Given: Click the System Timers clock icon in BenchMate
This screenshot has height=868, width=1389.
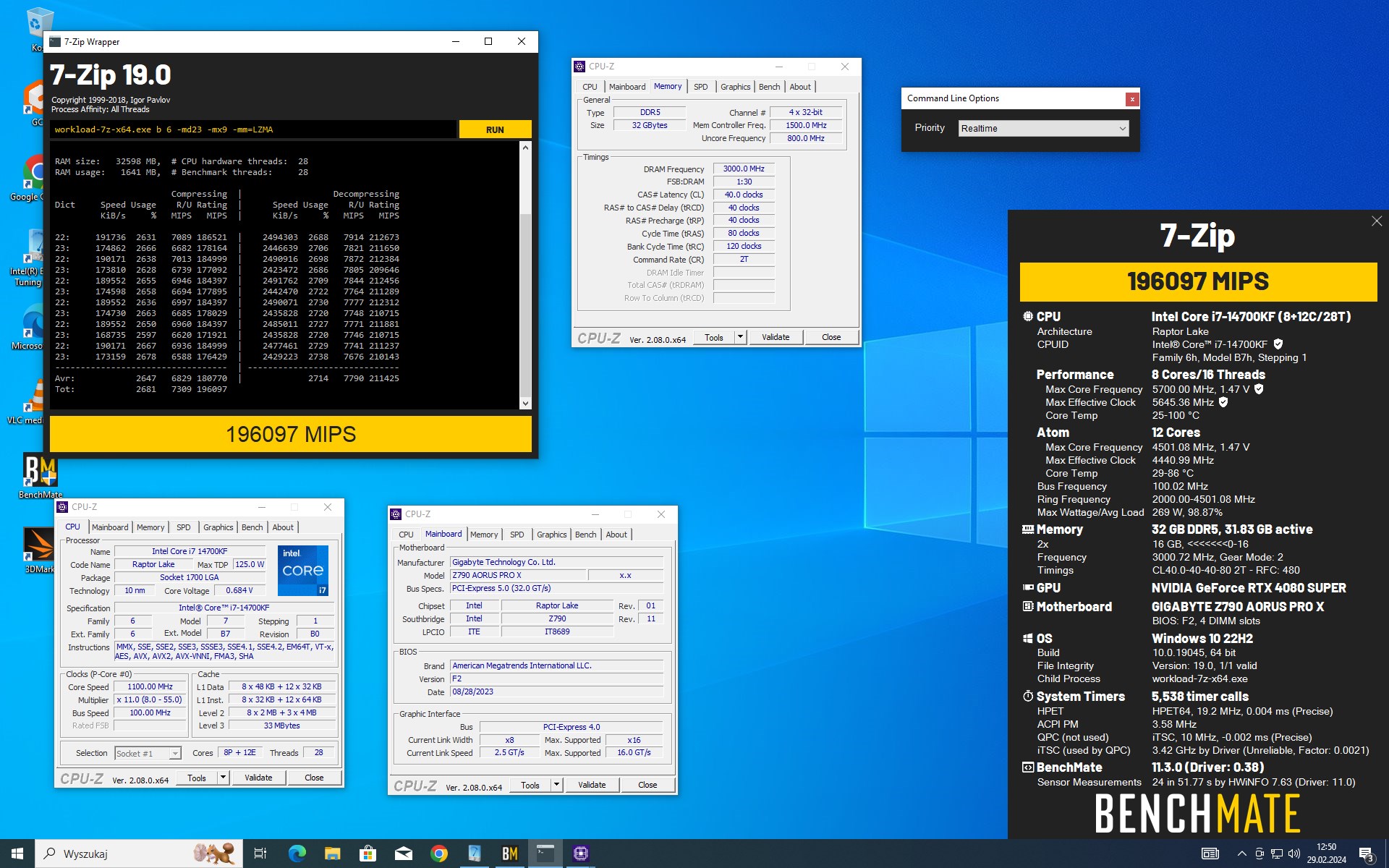Looking at the screenshot, I should tap(1028, 696).
